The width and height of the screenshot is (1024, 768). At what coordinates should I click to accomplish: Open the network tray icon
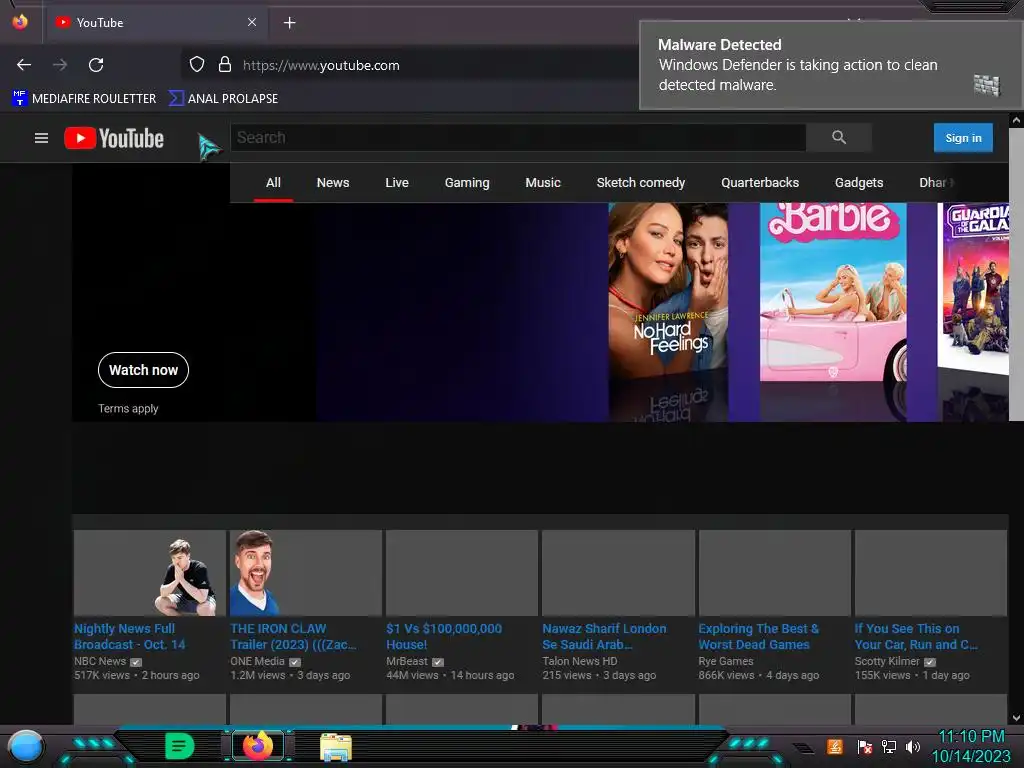(889, 746)
